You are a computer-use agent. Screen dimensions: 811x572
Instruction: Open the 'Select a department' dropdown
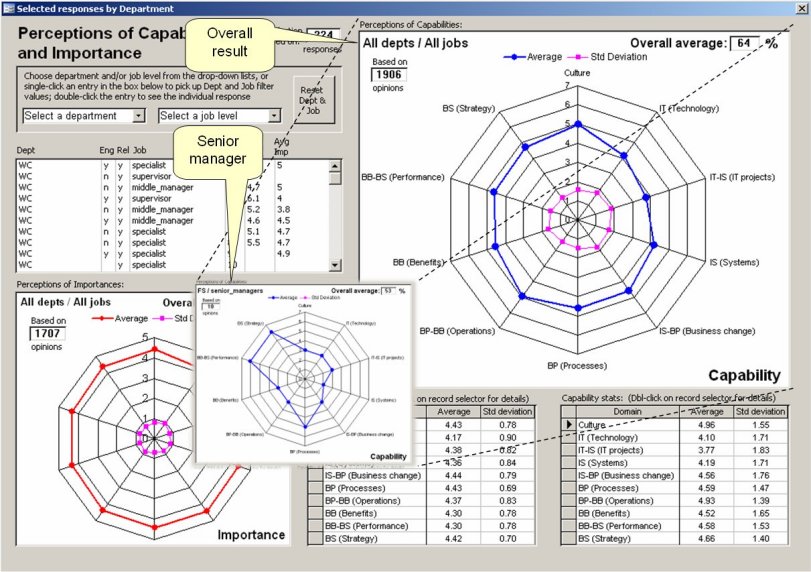point(139,116)
